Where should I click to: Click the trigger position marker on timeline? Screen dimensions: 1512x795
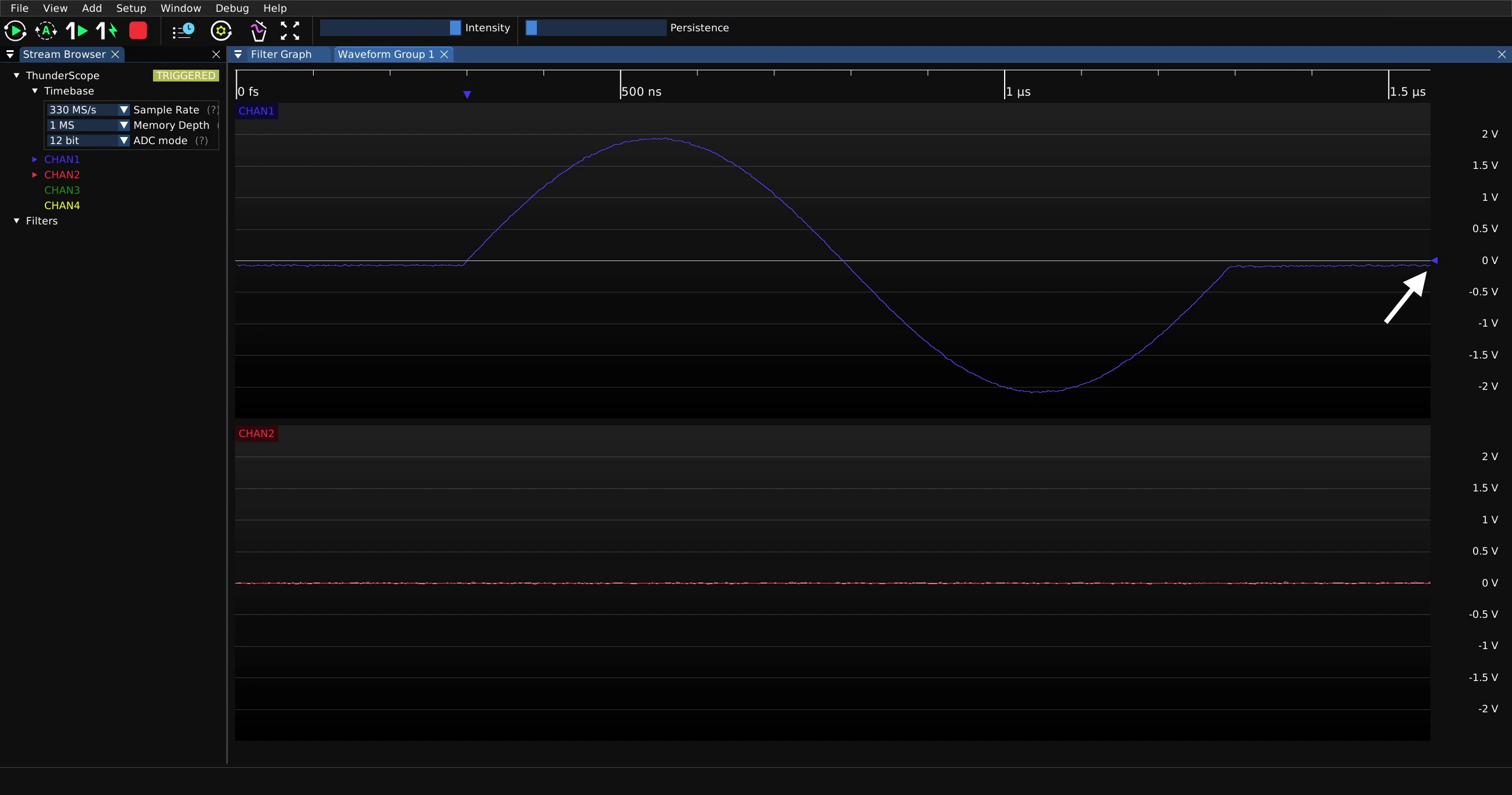[x=467, y=95]
